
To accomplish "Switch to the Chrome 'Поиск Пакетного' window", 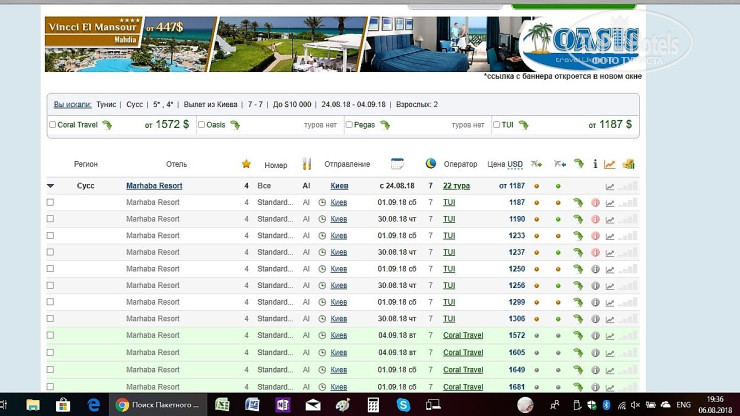I will pos(158,405).
